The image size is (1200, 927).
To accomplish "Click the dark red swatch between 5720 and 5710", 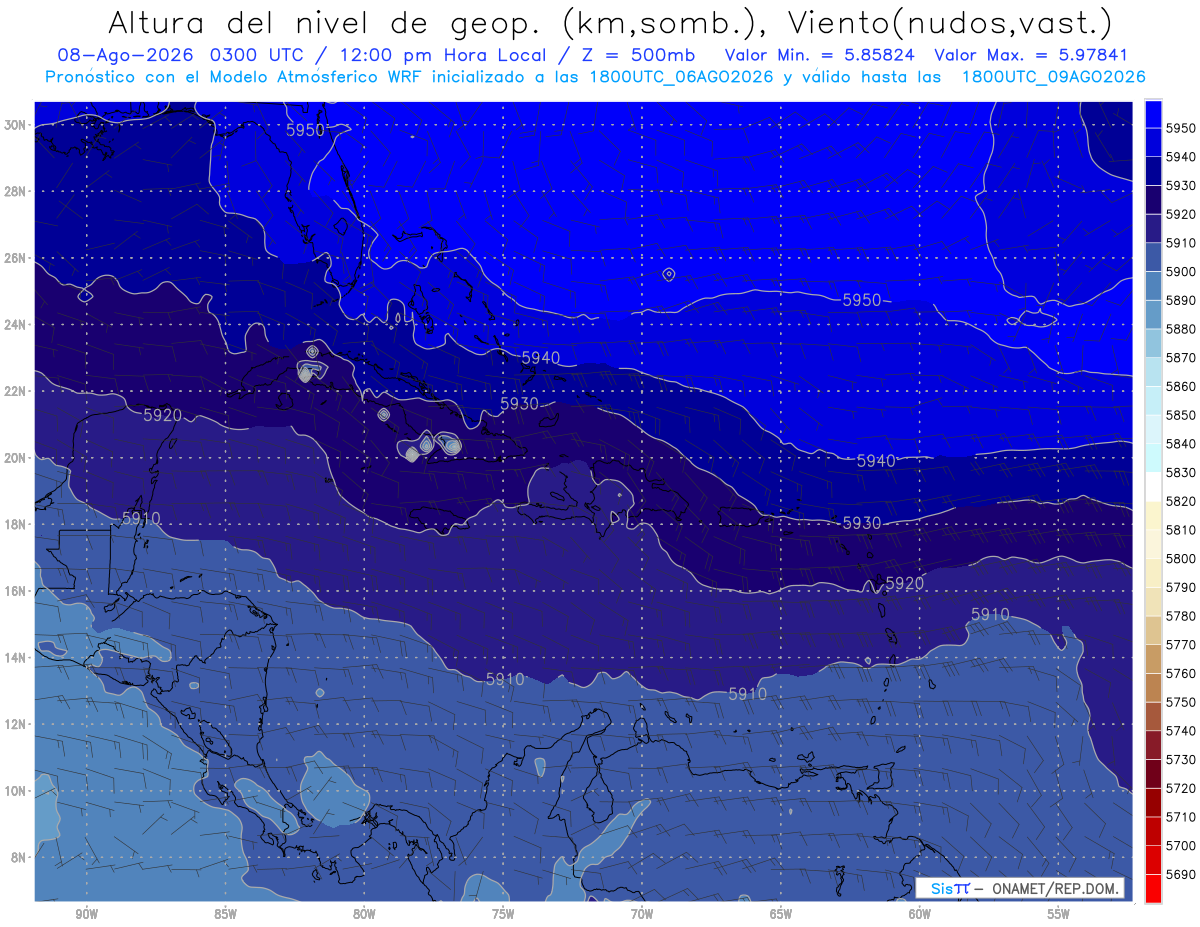I will (x=1153, y=802).
